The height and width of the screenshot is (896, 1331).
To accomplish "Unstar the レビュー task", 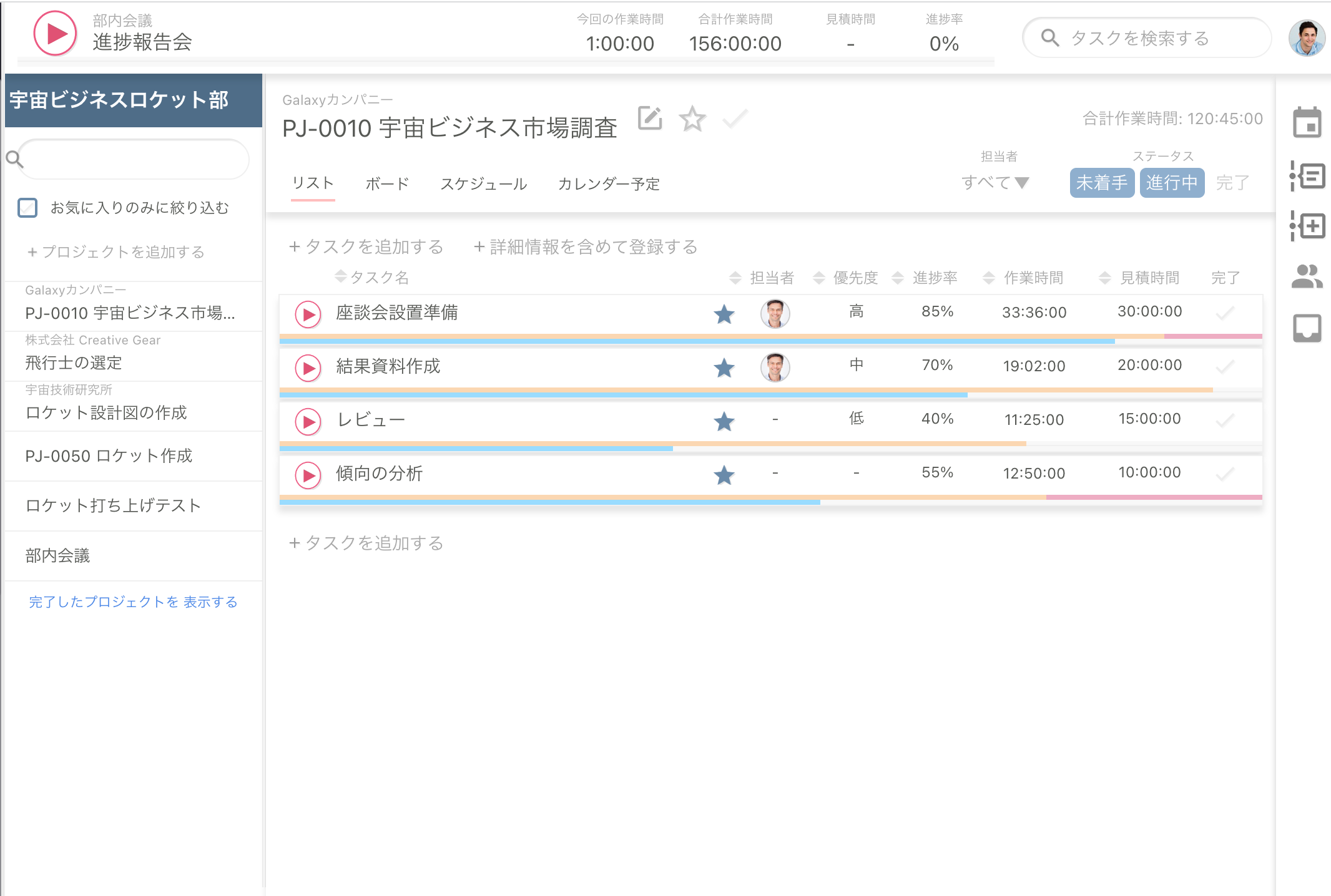I will 724,421.
